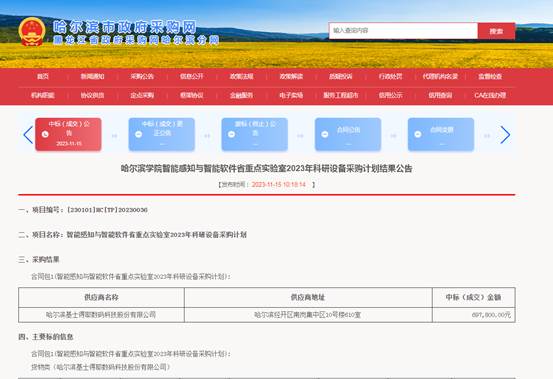Select the 废标（终止）公告 stage card
Viewport: 553px width, 379px height.
click(255, 134)
